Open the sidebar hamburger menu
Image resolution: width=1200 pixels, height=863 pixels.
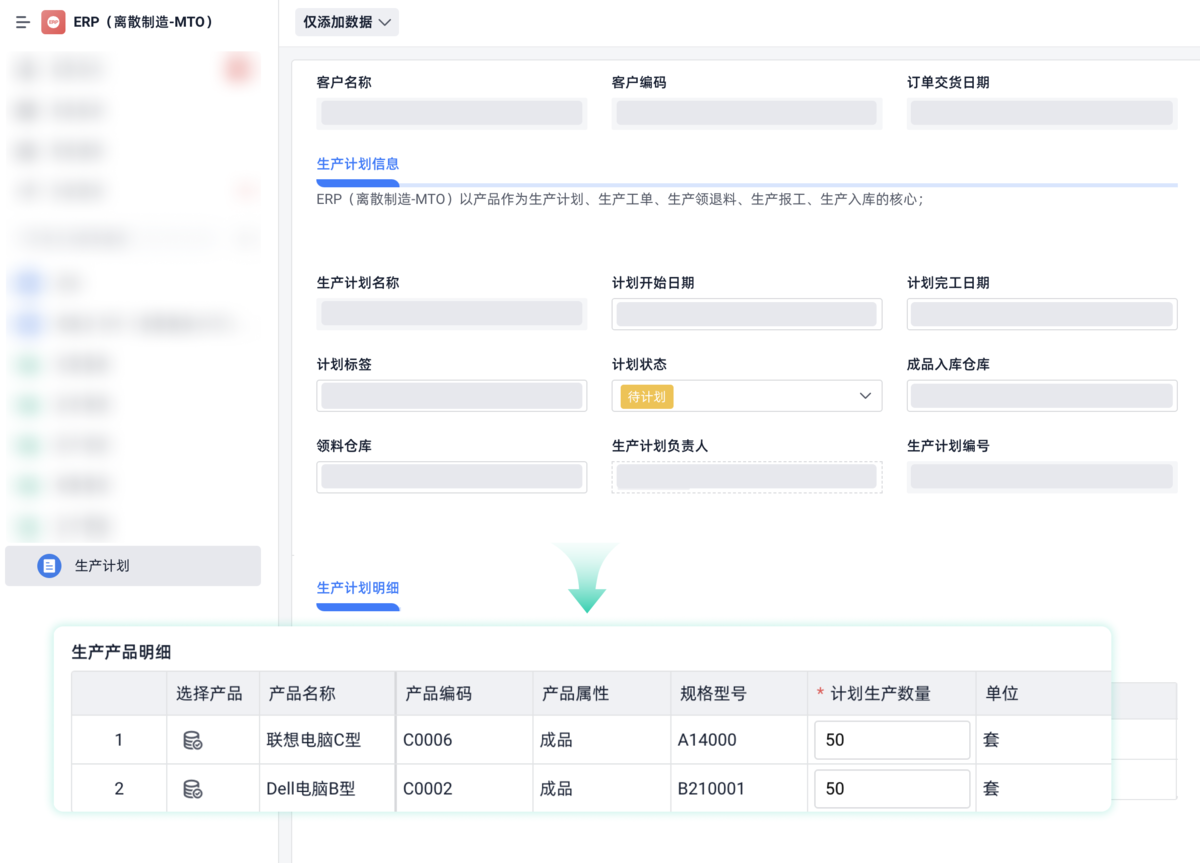[22, 22]
